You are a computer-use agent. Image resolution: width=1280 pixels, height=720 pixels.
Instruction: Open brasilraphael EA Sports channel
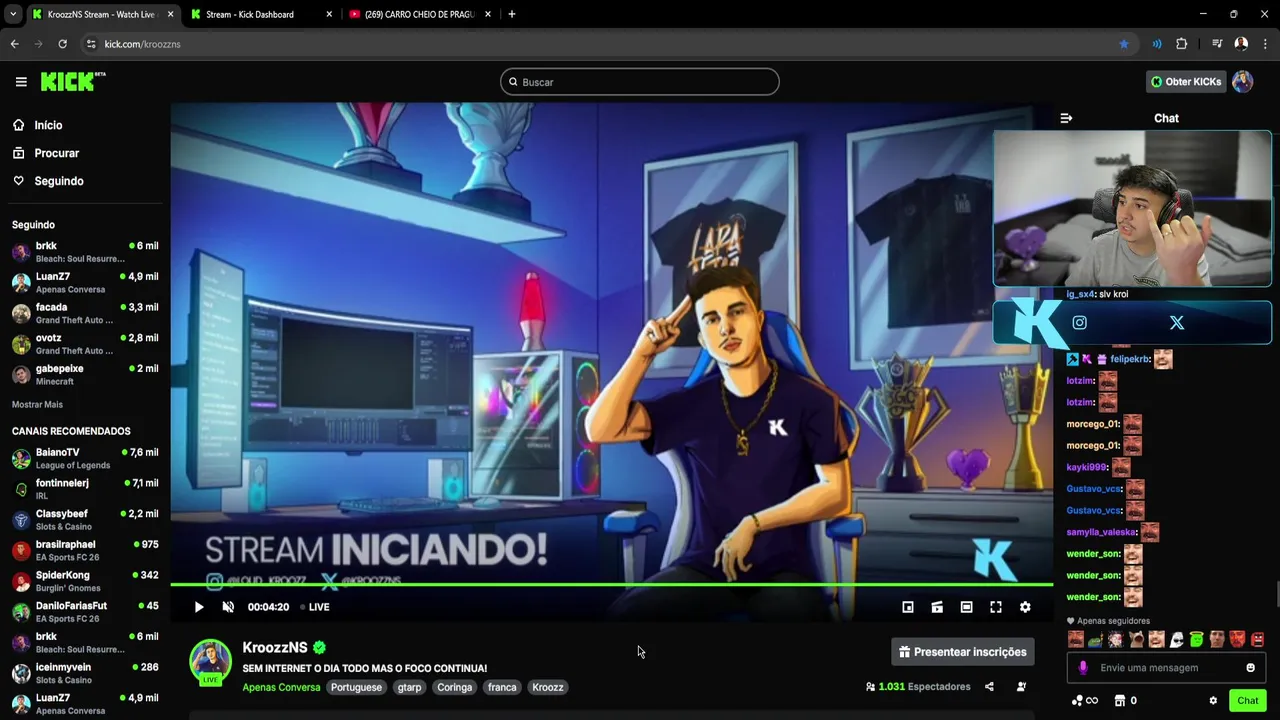[85, 550]
